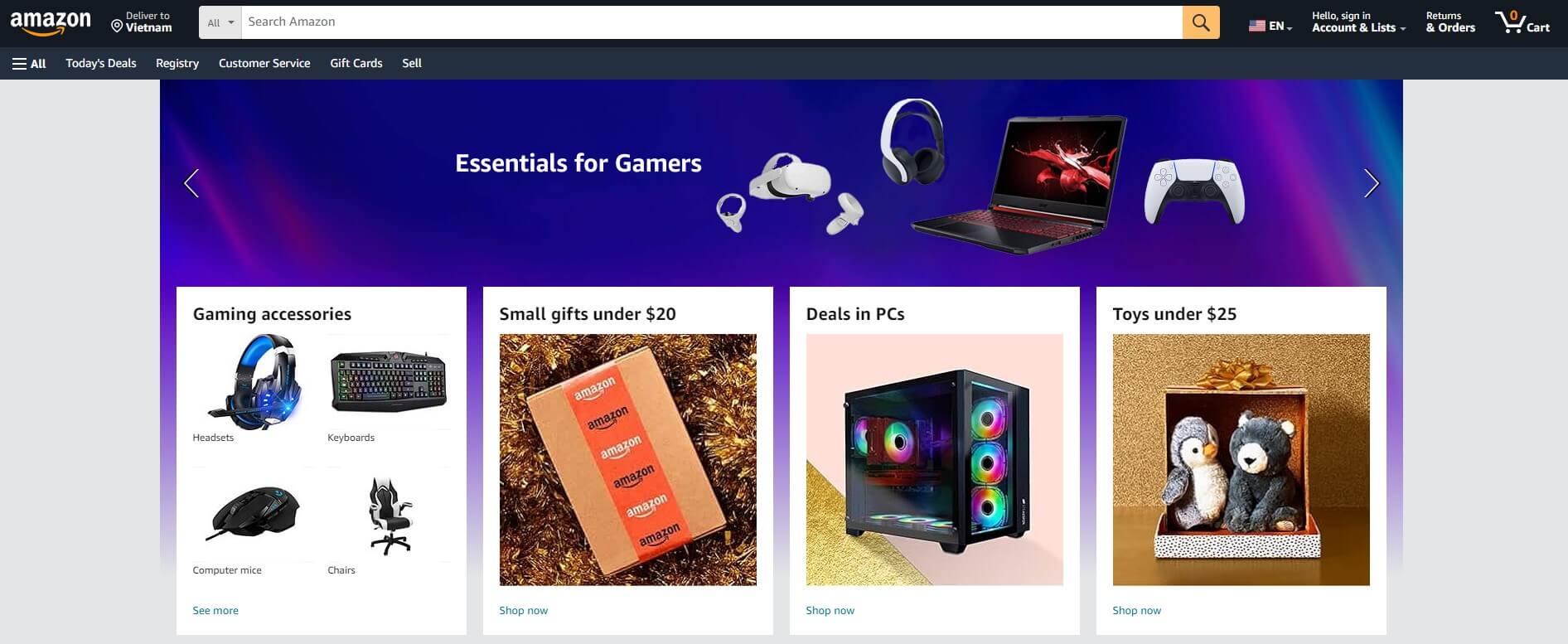Open Customer Service in navigation bar
The width and height of the screenshot is (1568, 644).
(264, 63)
